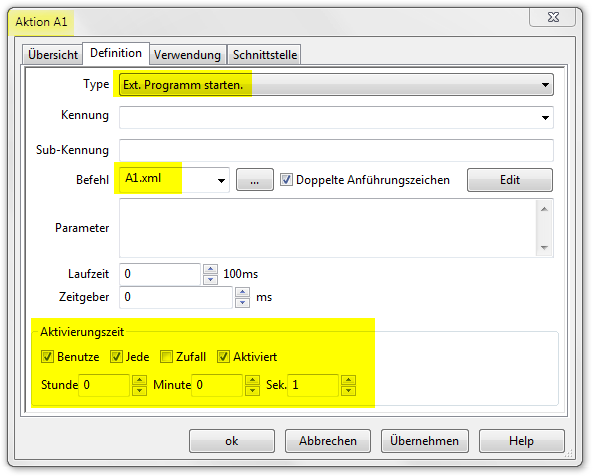
Task: Decrease the Minute spinner value
Action: [x=253, y=390]
